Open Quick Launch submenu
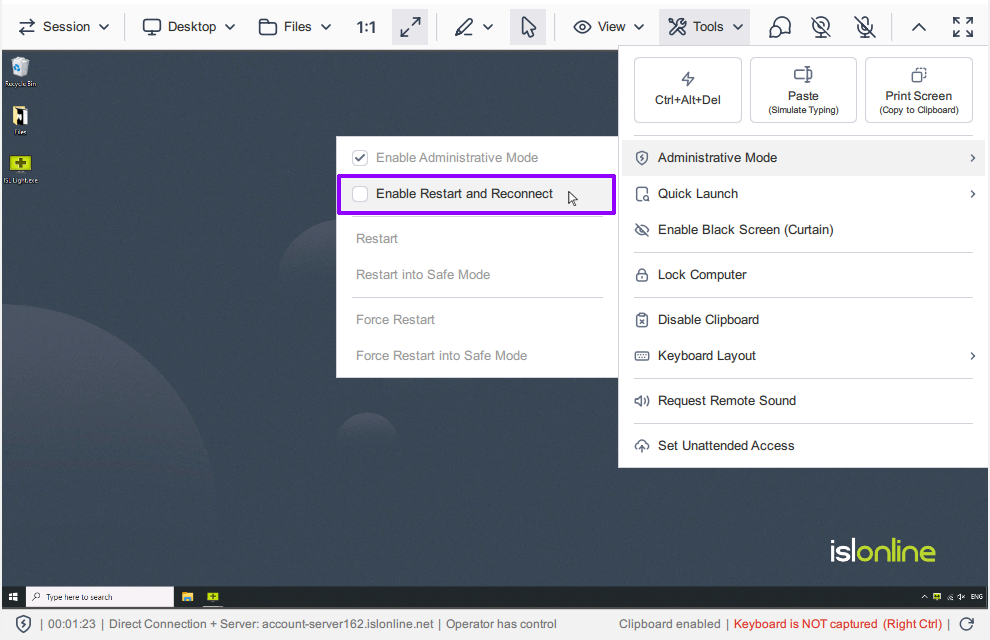 pos(804,194)
